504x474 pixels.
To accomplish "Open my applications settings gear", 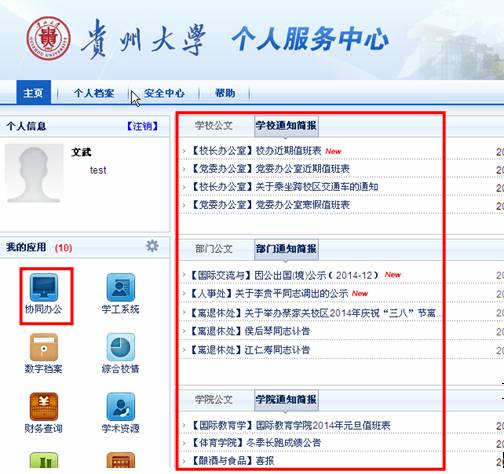I will pyautogui.click(x=152, y=246).
